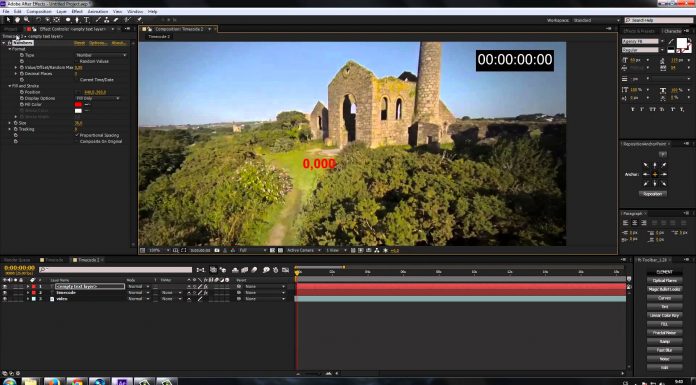
Task: Take a snapshot in viewer
Action: tap(217, 250)
